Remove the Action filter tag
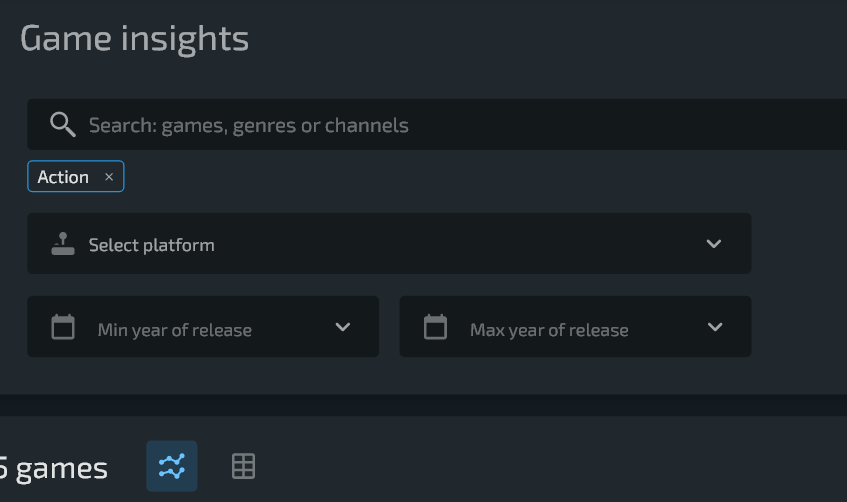Screen dimensions: 847x502 click(x=109, y=177)
